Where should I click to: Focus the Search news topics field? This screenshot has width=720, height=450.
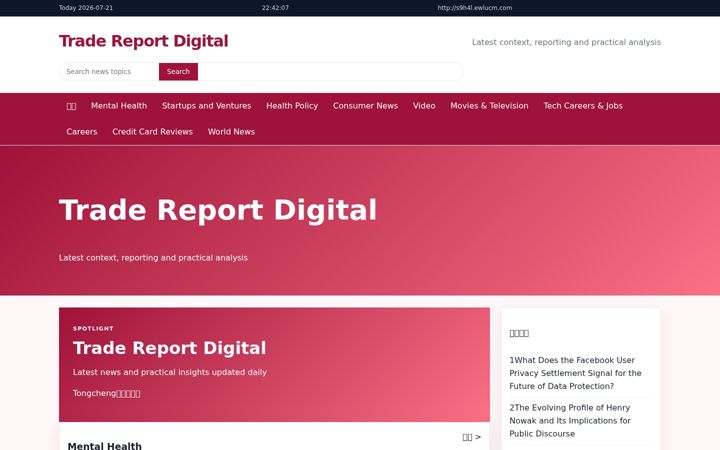click(x=109, y=72)
